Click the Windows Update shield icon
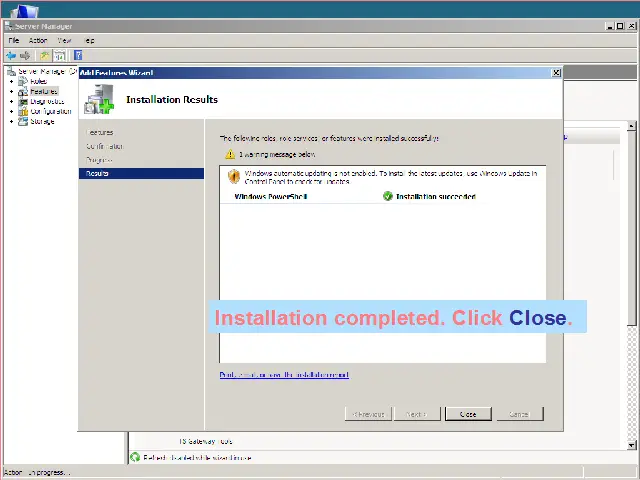The width and height of the screenshot is (640, 480). tap(234, 176)
